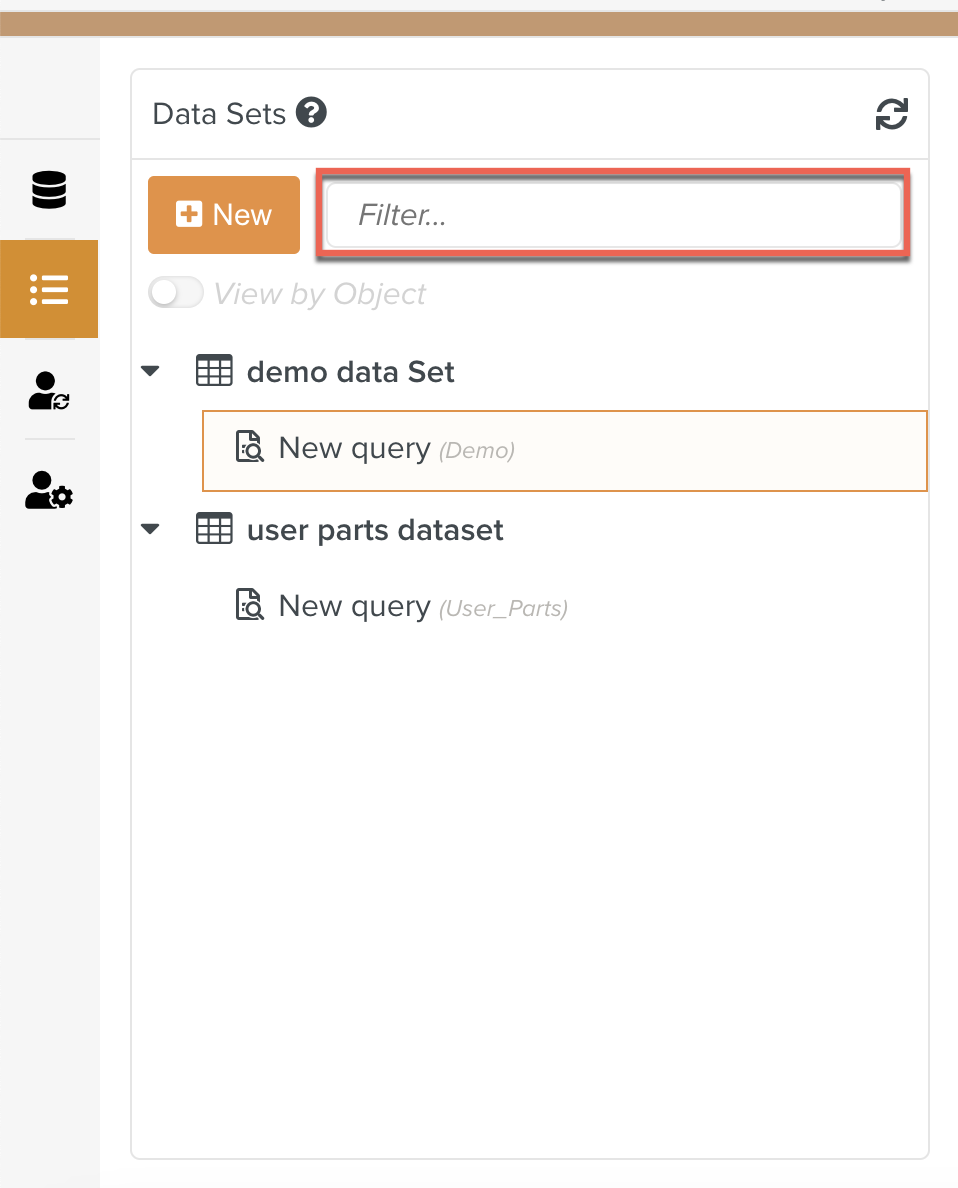Open the user sync sidebar icon
Image resolution: width=958 pixels, height=1188 pixels.
[49, 391]
